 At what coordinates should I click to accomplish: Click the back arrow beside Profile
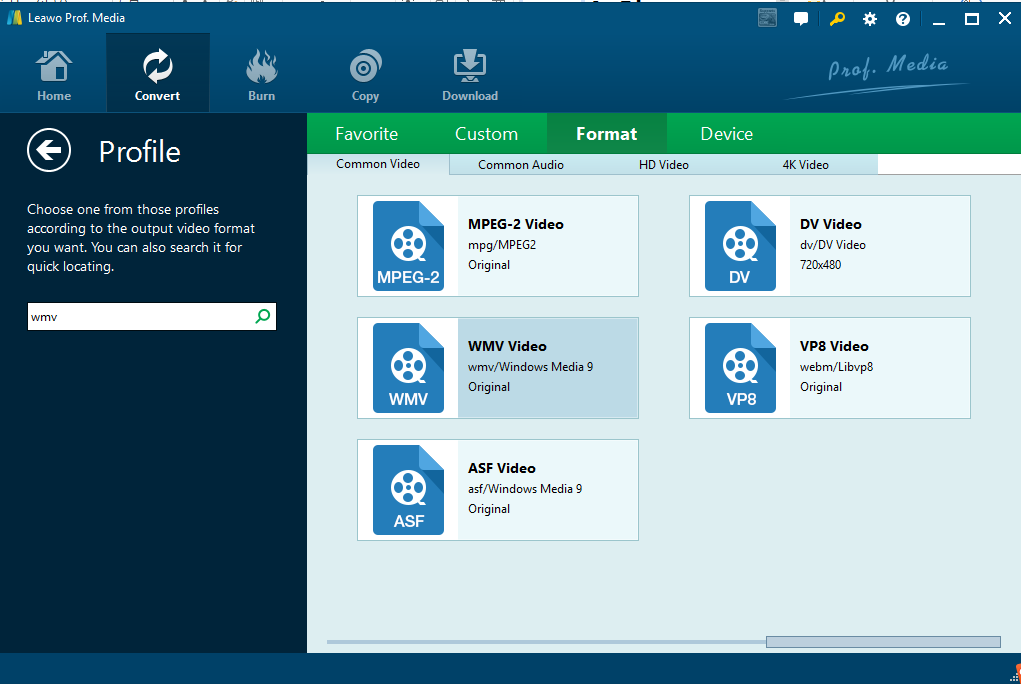(49, 151)
